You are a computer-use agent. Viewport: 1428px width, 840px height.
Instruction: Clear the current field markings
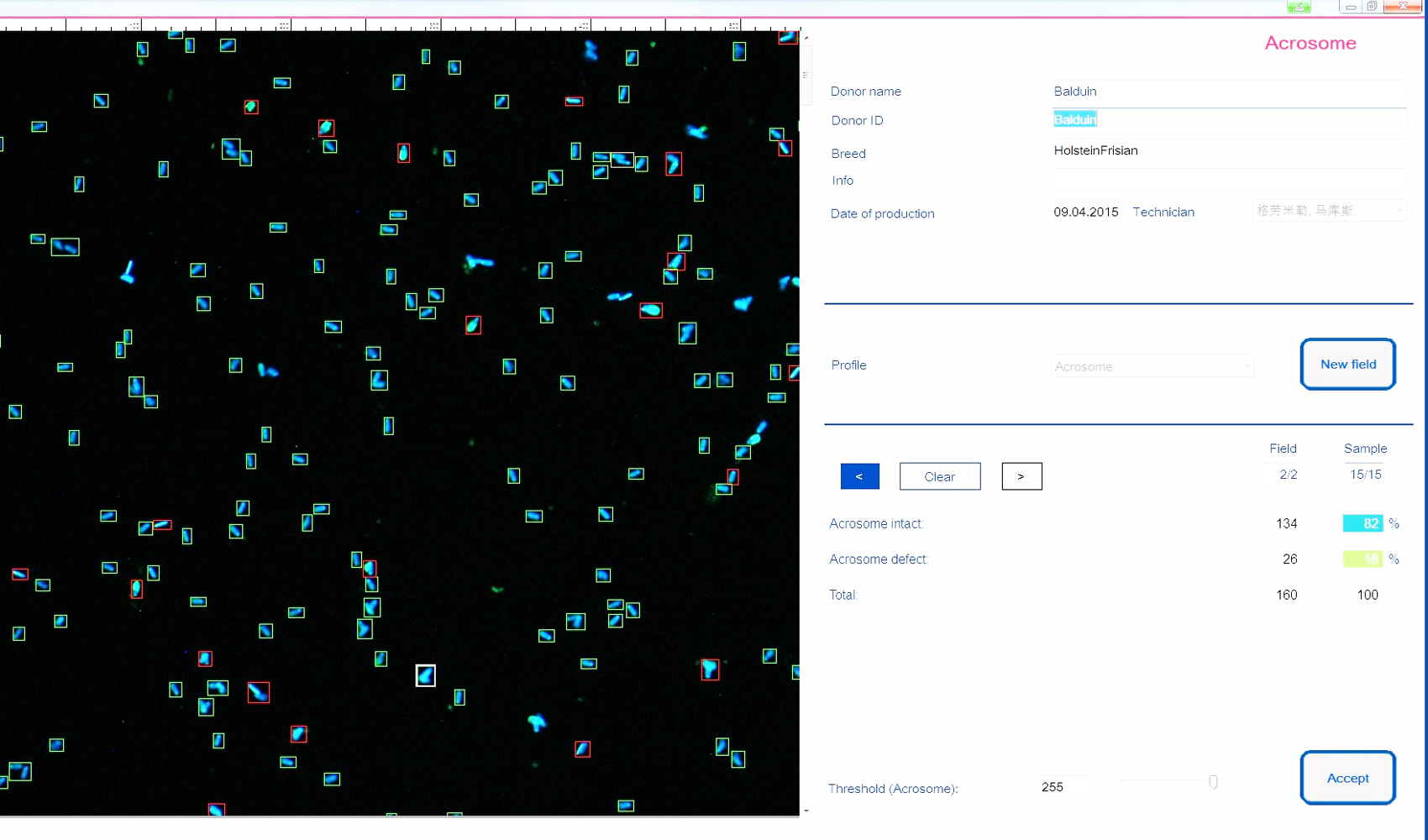click(939, 476)
